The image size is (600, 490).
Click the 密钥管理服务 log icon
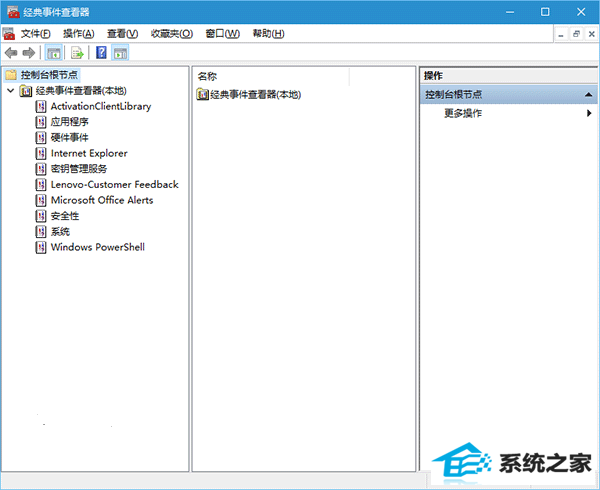click(41, 169)
